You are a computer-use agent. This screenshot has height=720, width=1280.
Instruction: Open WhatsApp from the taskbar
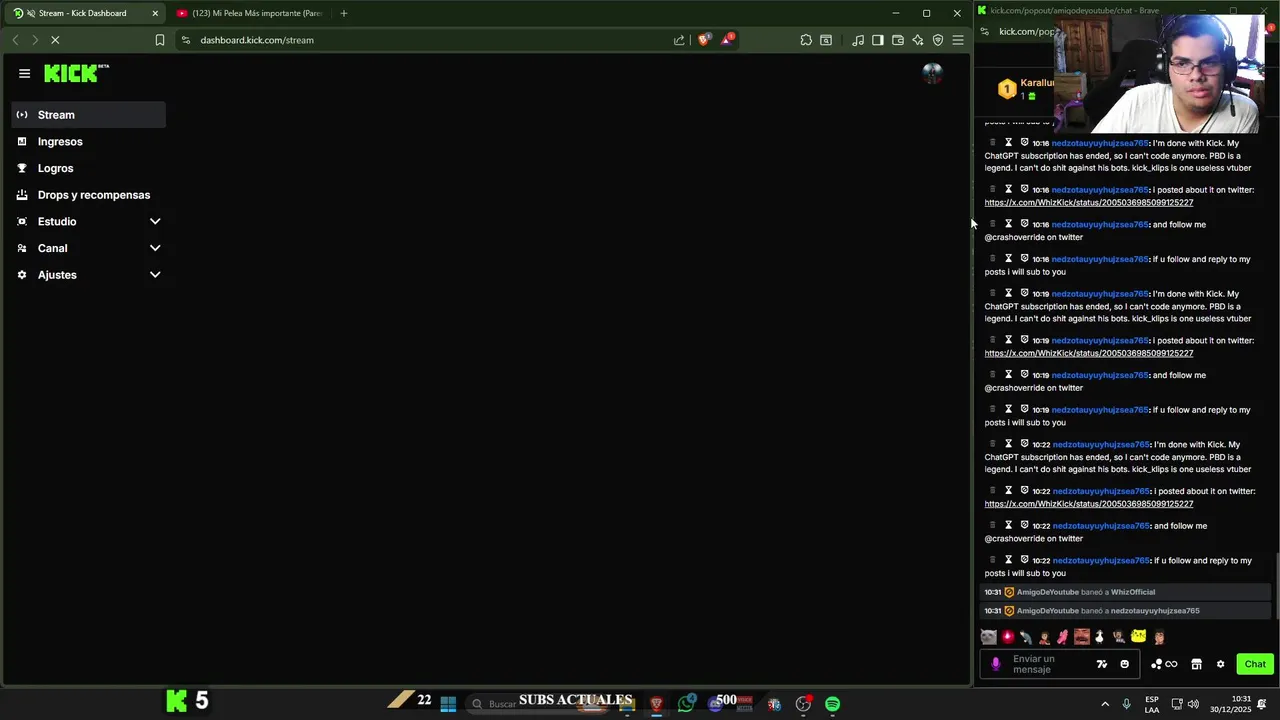[x=686, y=704]
